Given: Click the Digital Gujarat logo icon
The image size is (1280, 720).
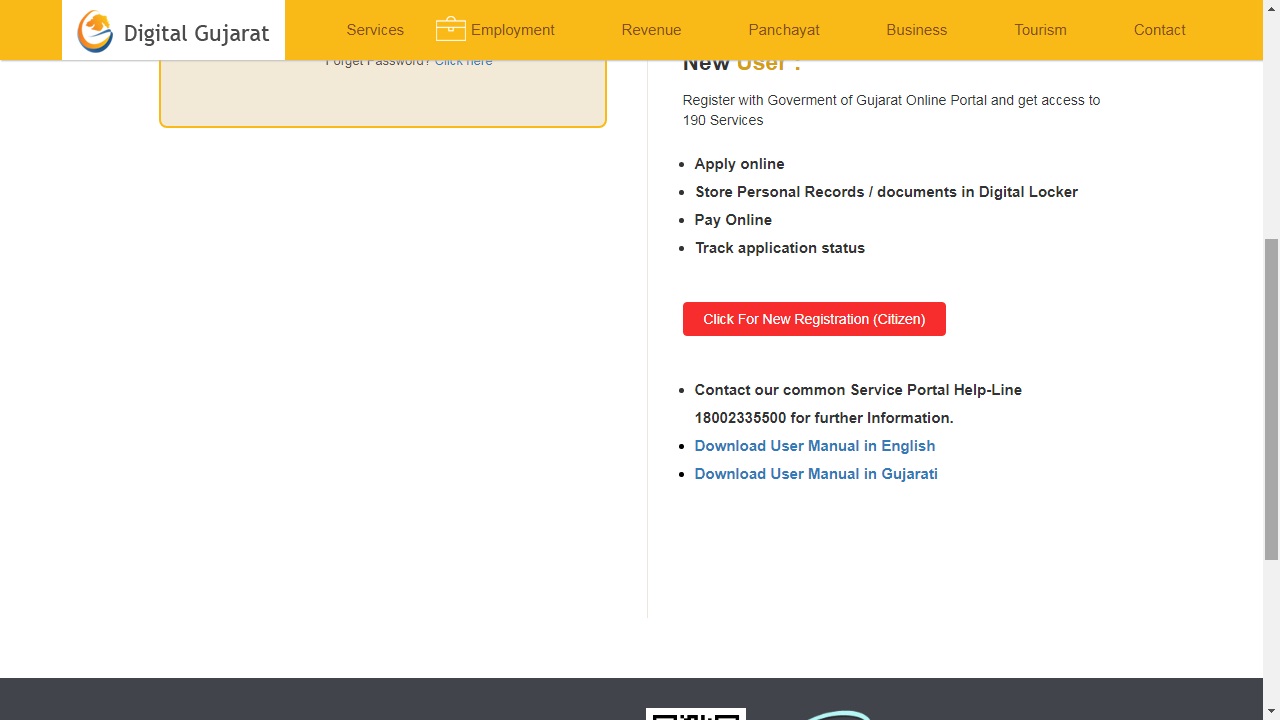Looking at the screenshot, I should (x=95, y=31).
